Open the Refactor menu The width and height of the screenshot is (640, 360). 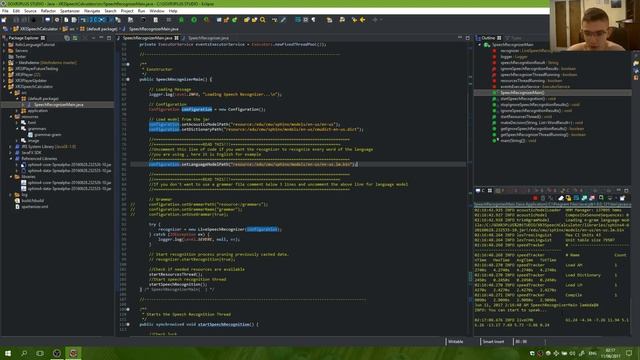point(48,11)
